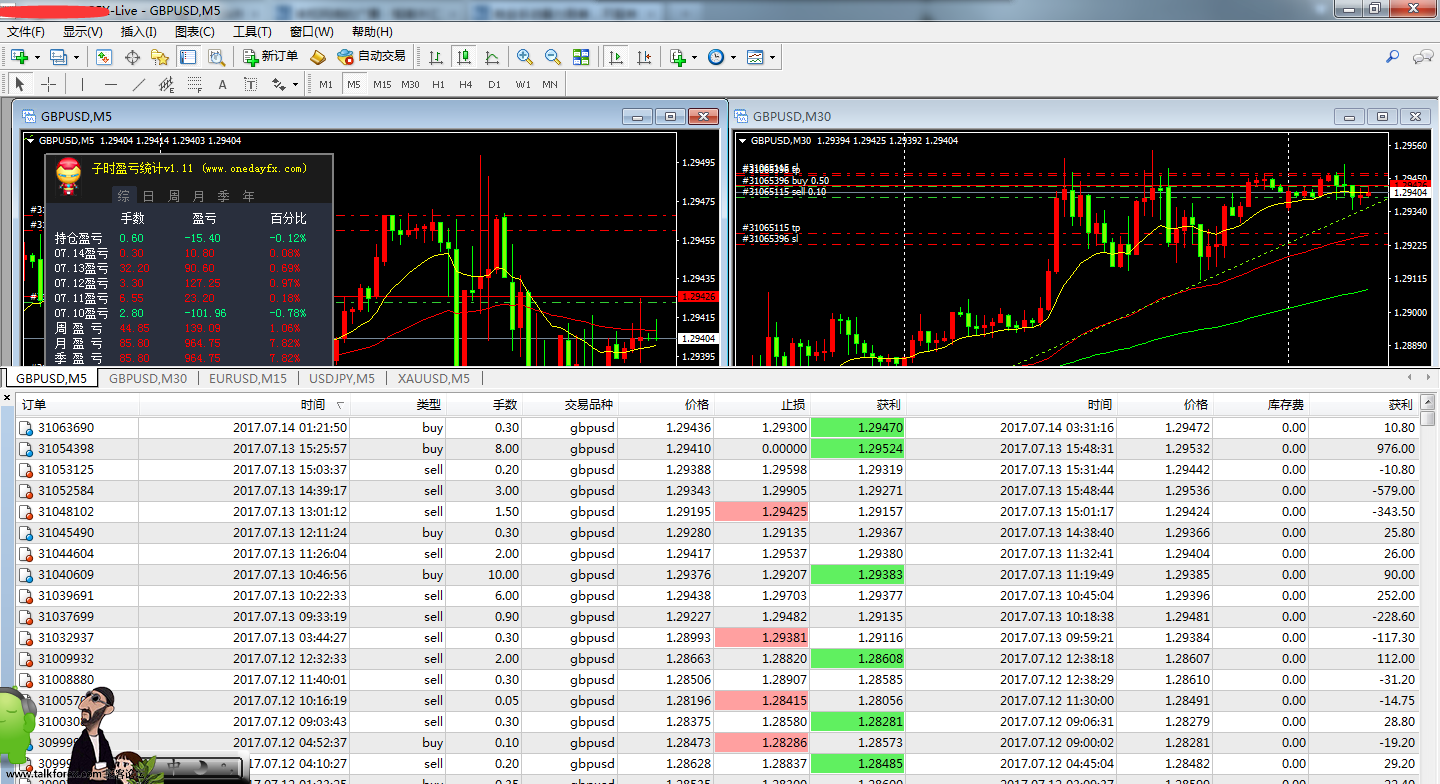Viewport: 1440px width, 784px height.
Task: Toggle the Terminal panel icon
Action: pos(187,57)
